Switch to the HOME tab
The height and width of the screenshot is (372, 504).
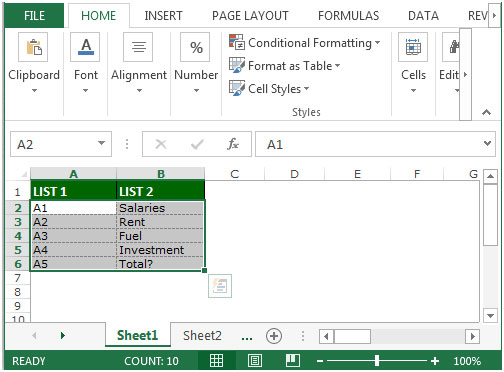[99, 16]
